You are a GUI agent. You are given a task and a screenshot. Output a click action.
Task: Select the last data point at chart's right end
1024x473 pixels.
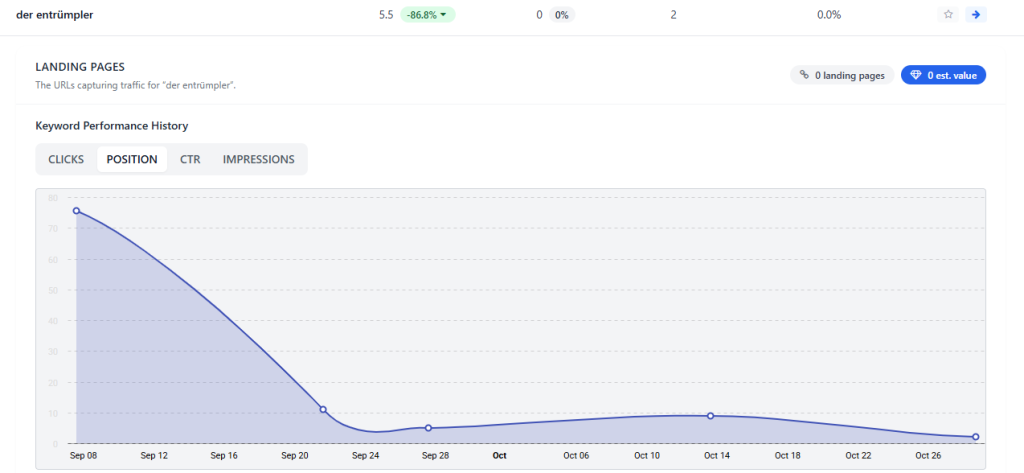(x=975, y=437)
